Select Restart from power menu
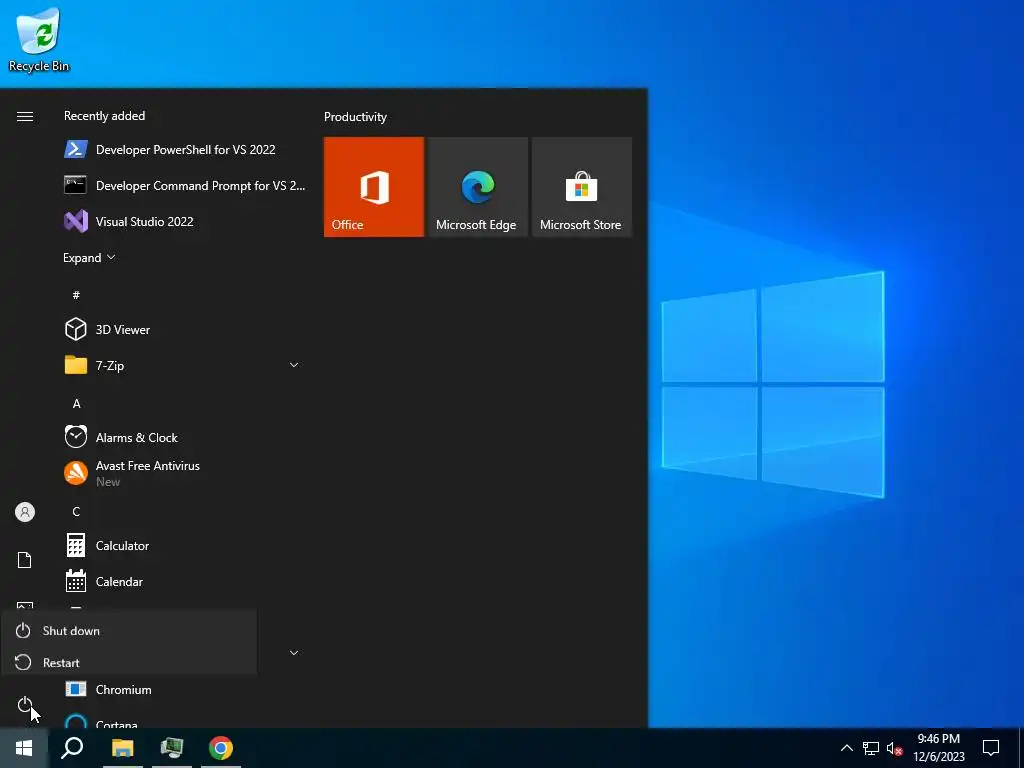The width and height of the screenshot is (1024, 768). click(x=129, y=662)
